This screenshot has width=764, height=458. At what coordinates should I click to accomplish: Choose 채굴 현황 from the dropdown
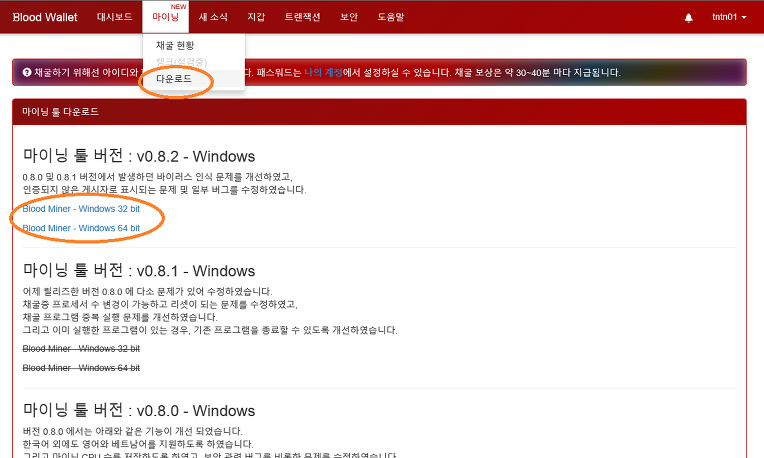[175, 46]
